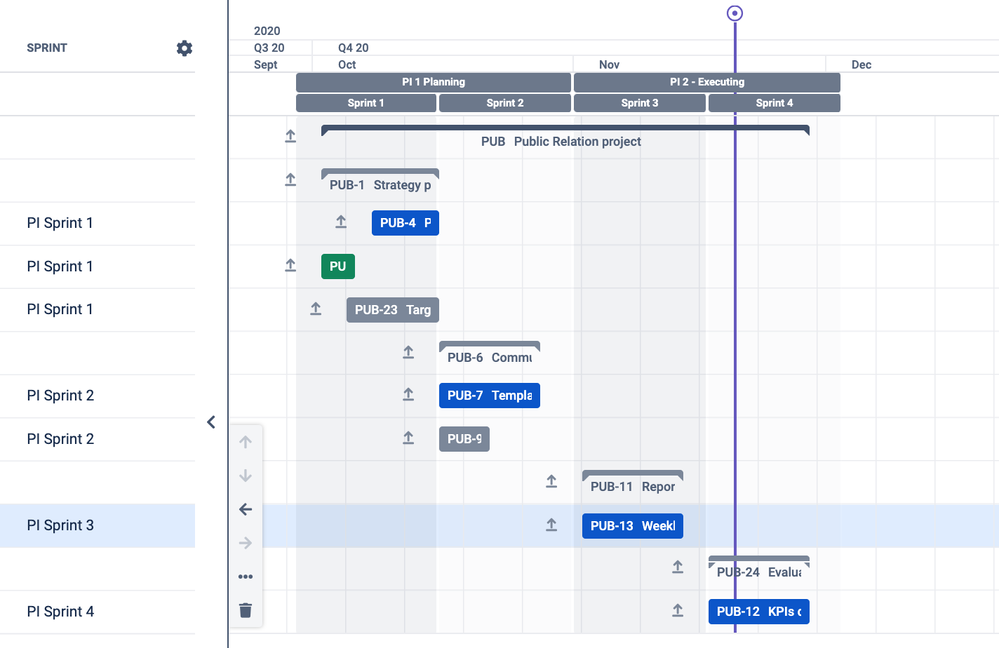Viewport: 999px width, 648px height.
Task: Click the move down arrow in floating toolbar
Action: click(x=245, y=475)
